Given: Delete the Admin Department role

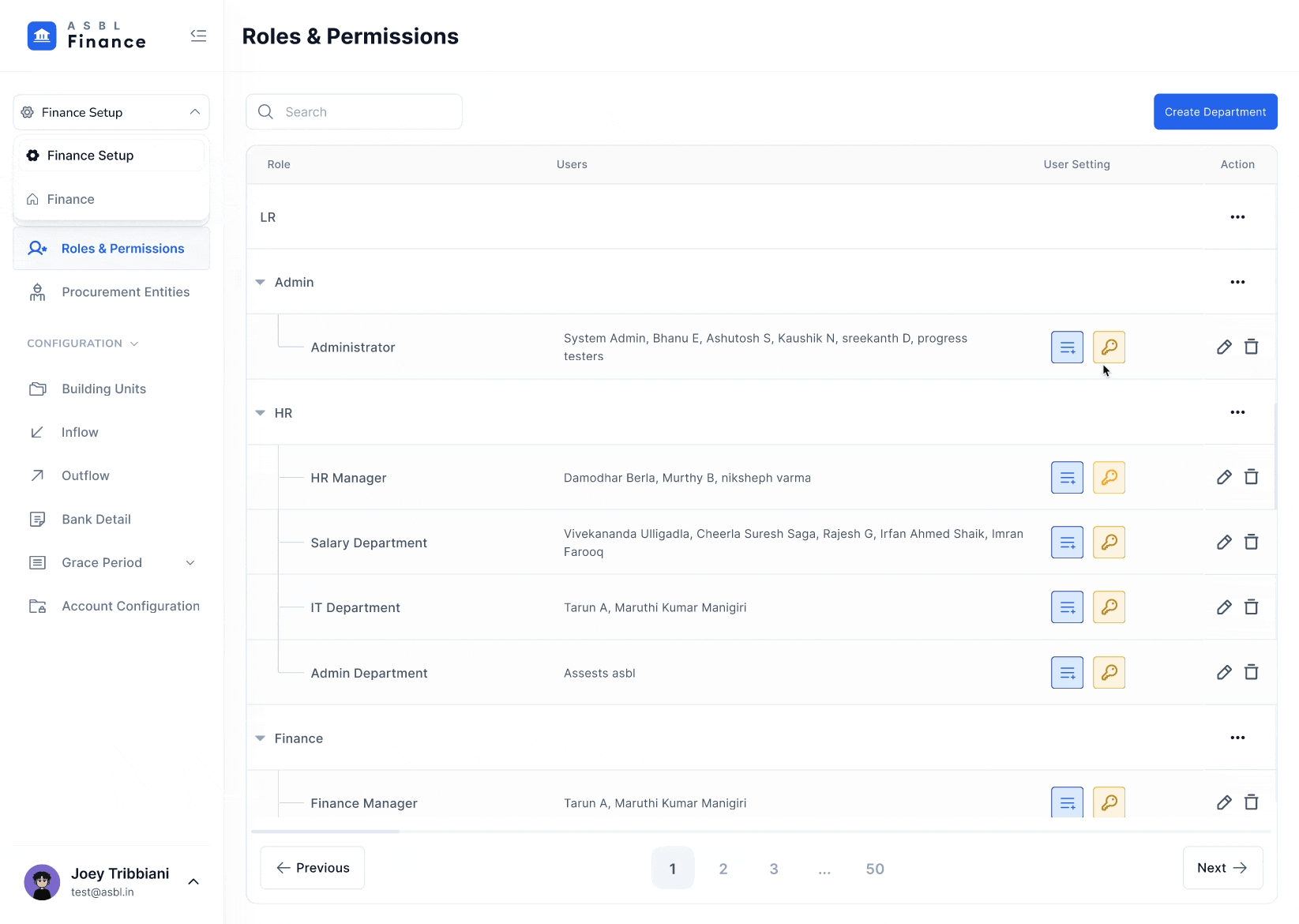Looking at the screenshot, I should [1252, 672].
